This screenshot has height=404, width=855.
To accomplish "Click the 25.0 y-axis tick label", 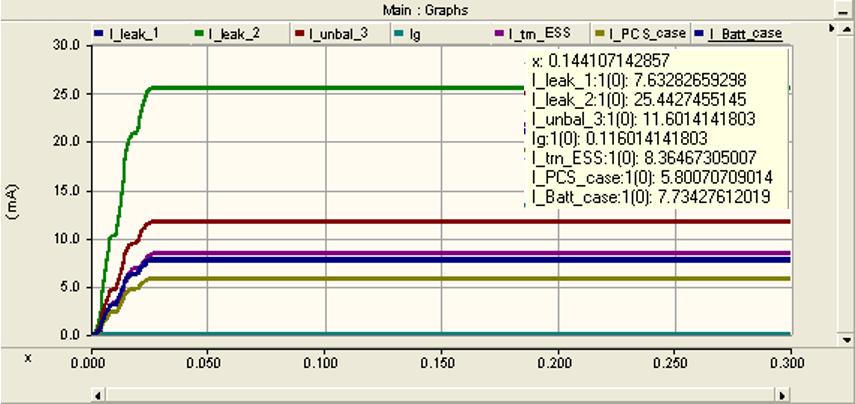I will tap(65, 94).
